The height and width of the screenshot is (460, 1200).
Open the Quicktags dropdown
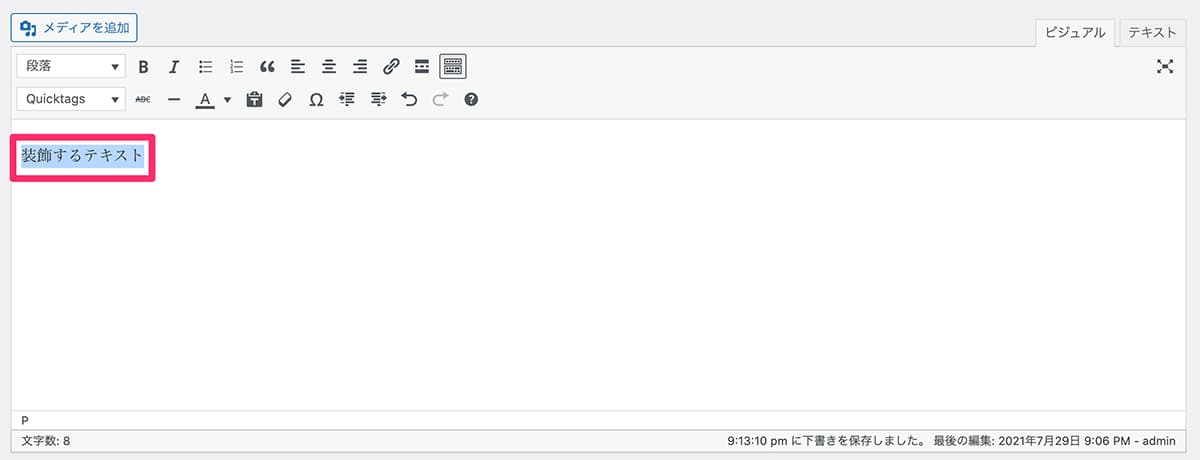click(71, 99)
